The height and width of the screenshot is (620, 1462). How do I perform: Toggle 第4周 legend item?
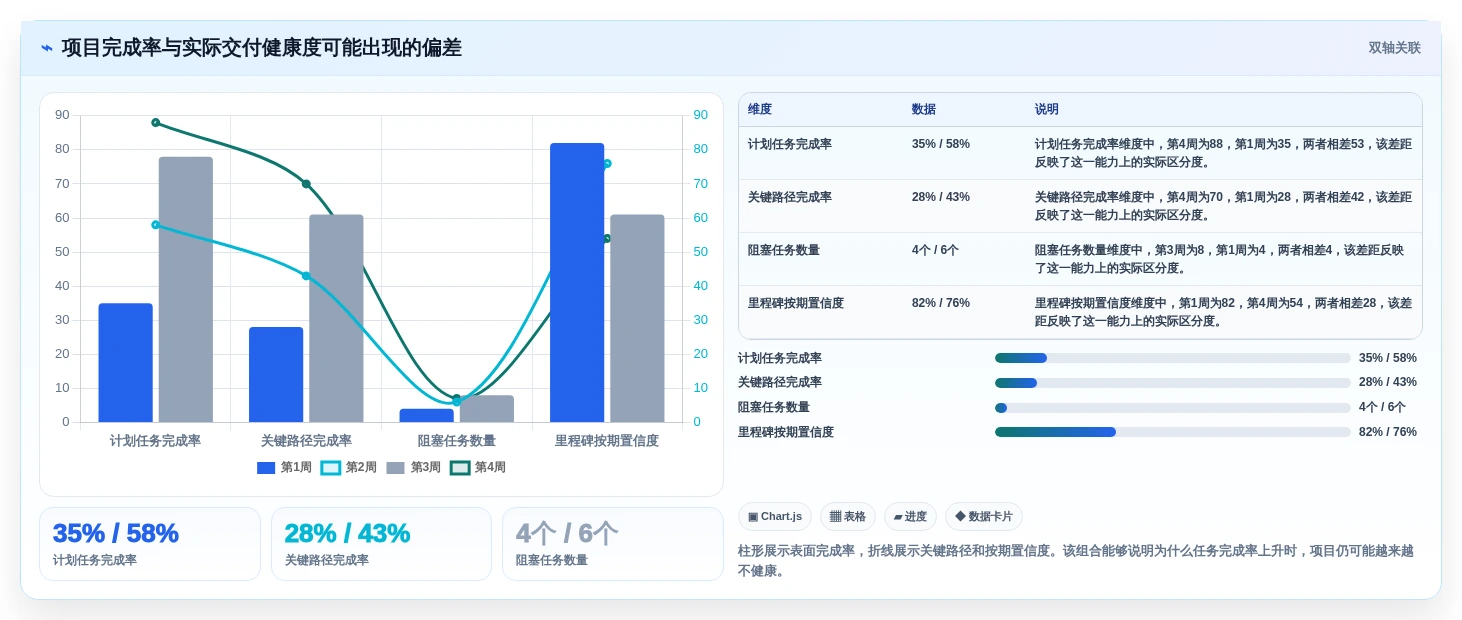[x=478, y=467]
